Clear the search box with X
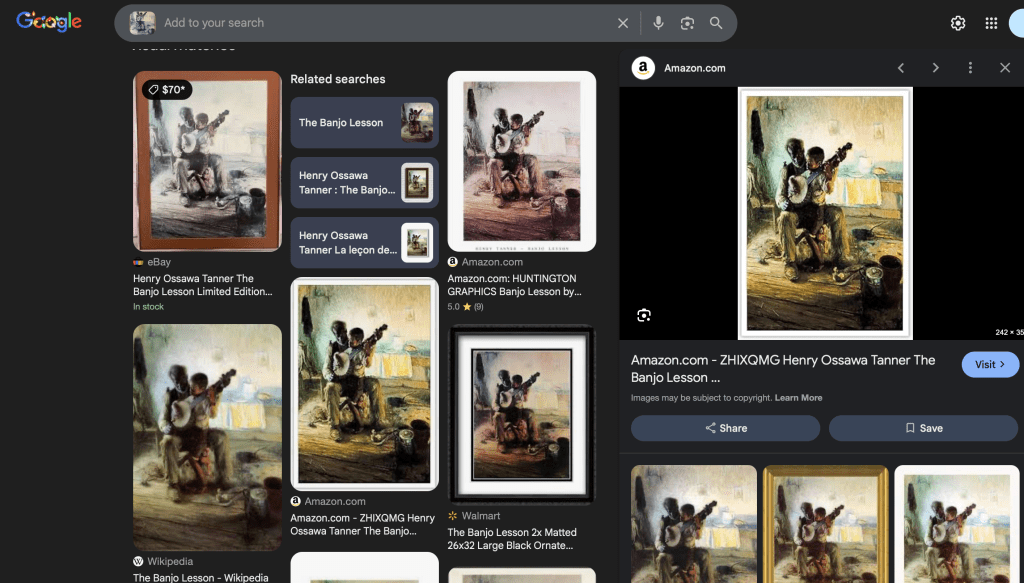The image size is (1024, 583). [x=623, y=23]
